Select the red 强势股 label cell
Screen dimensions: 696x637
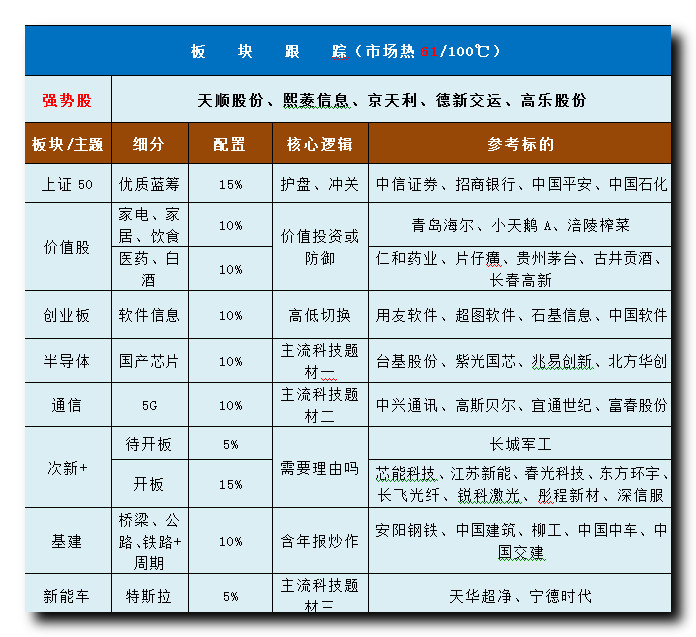point(67,100)
